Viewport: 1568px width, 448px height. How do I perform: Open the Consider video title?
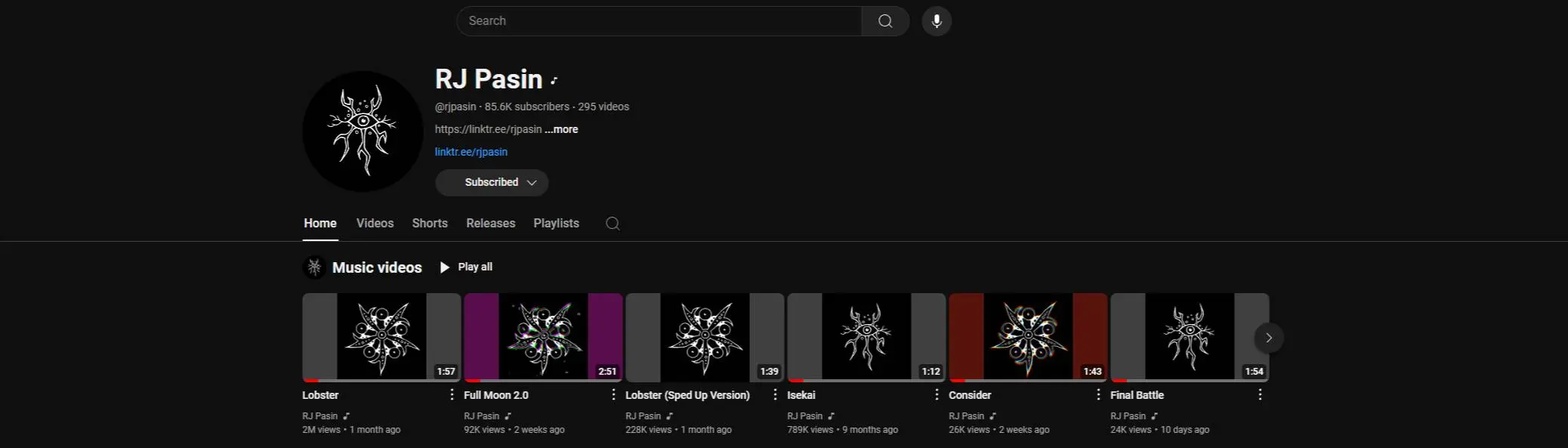(970, 395)
